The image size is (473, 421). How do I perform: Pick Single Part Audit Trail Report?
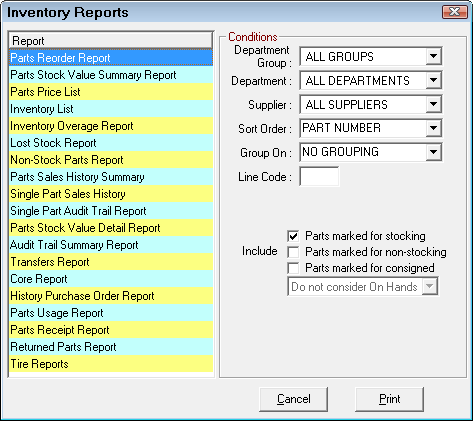pyautogui.click(x=111, y=211)
